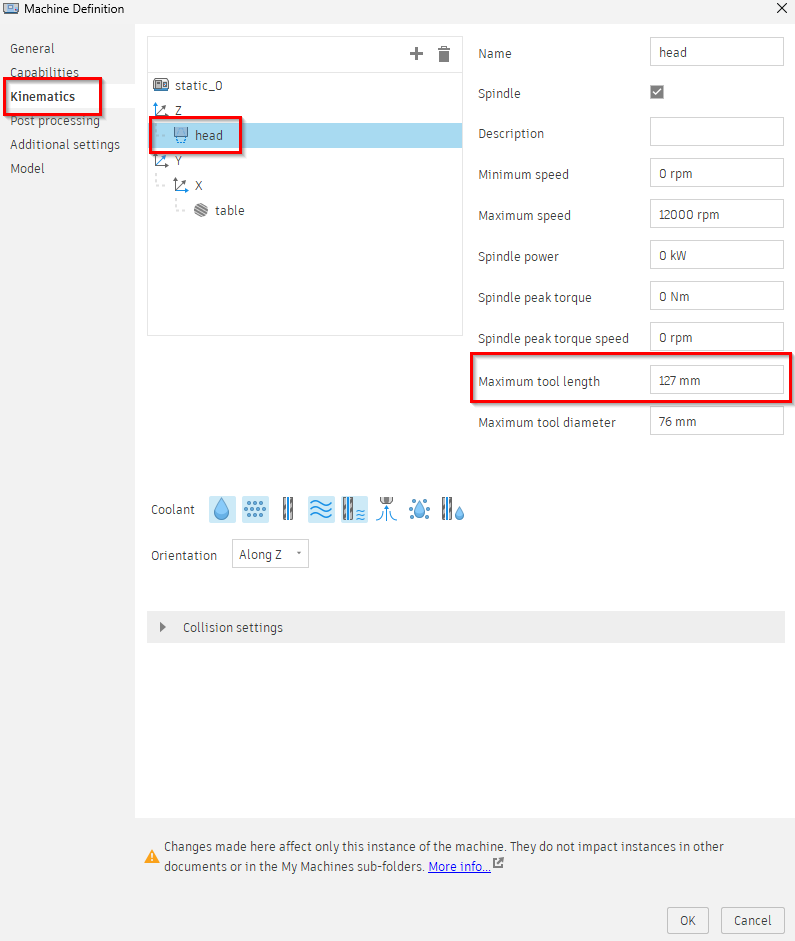Open the Post processing page
This screenshot has height=941, width=795.
[55, 121]
